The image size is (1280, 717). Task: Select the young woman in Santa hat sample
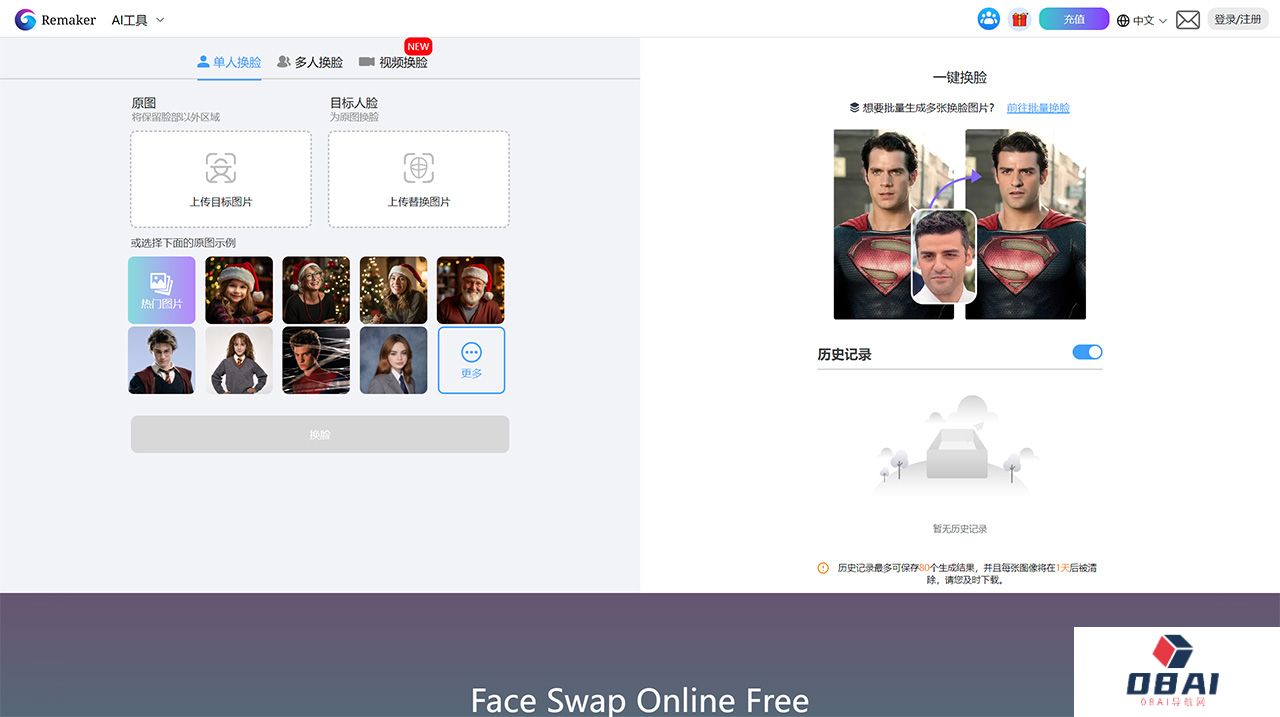tap(393, 290)
